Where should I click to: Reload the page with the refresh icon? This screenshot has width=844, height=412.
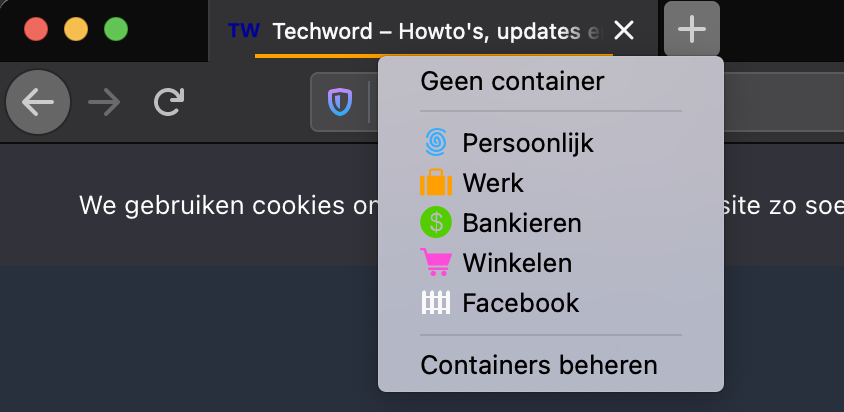pos(169,102)
